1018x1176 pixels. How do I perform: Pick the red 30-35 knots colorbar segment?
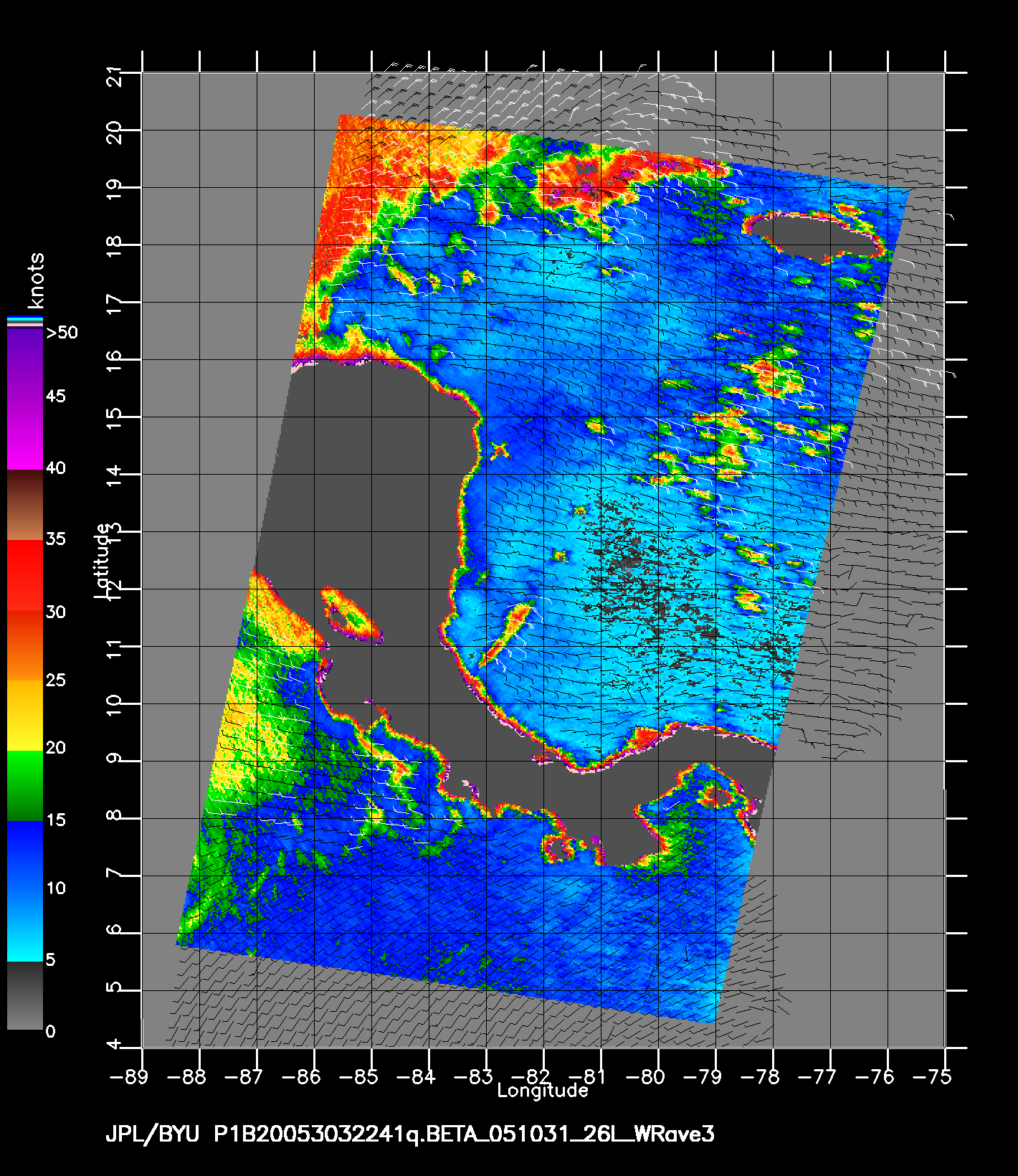(x=25, y=575)
